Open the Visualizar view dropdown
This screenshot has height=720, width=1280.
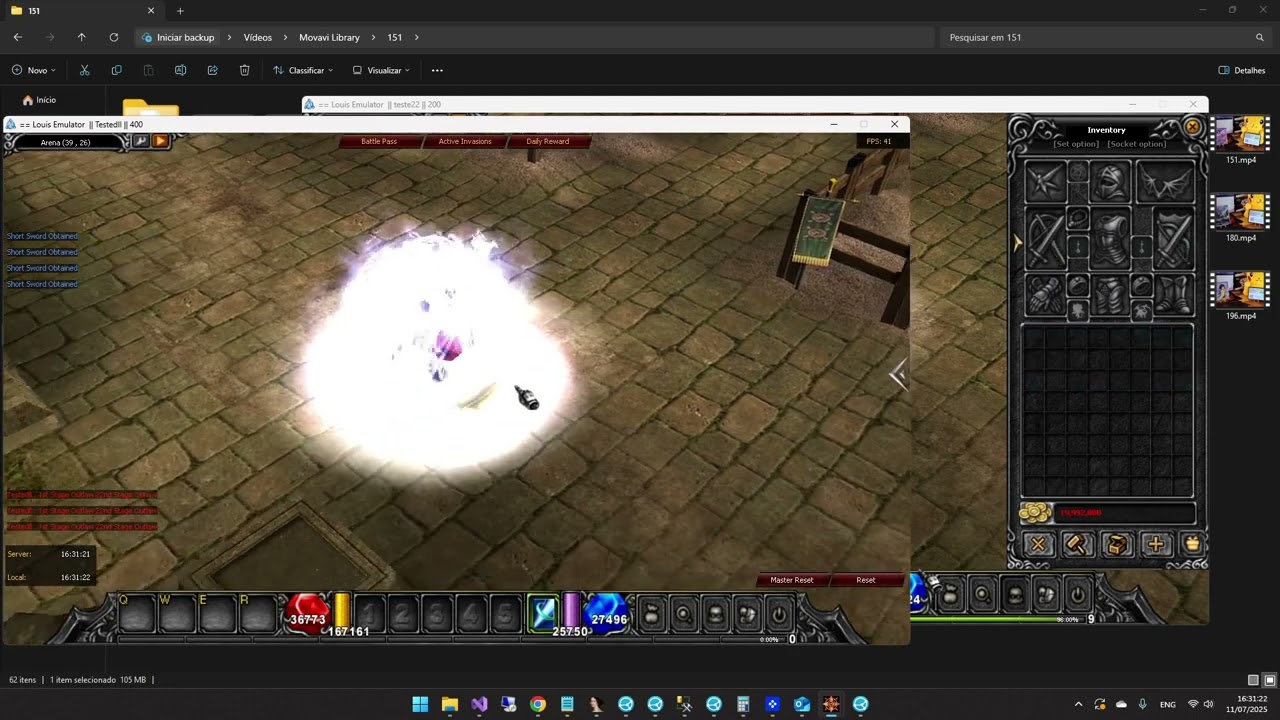pyautogui.click(x=381, y=70)
